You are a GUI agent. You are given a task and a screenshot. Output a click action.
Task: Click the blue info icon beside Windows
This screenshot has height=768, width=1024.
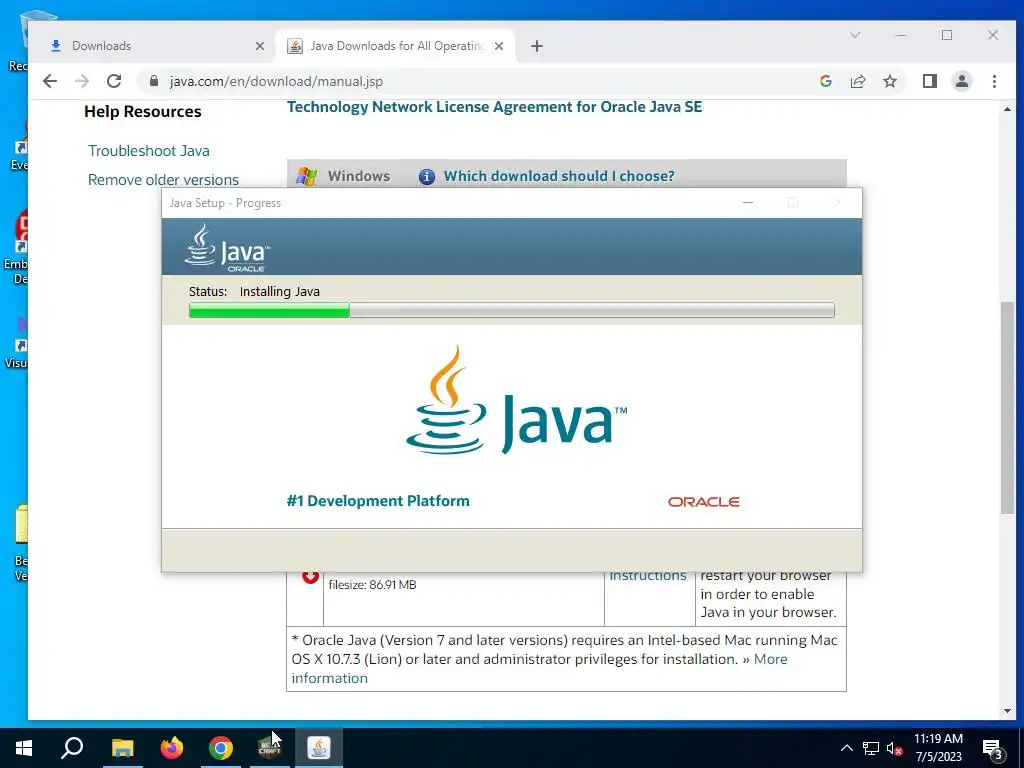click(426, 176)
